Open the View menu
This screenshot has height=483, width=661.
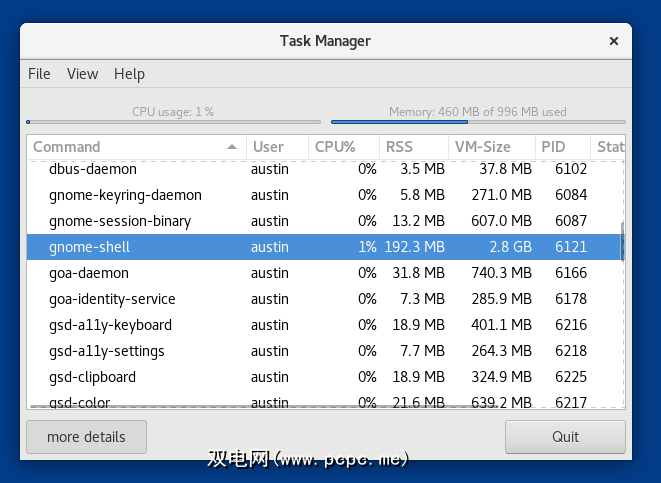[82, 74]
